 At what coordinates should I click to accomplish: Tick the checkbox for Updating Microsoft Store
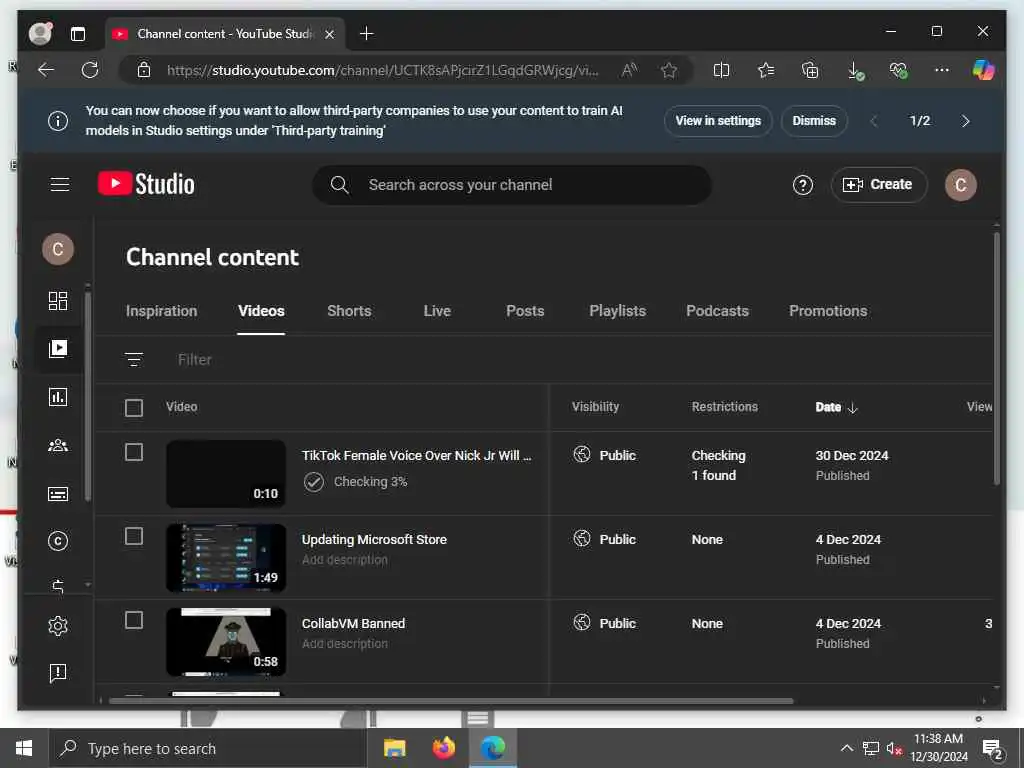[134, 536]
